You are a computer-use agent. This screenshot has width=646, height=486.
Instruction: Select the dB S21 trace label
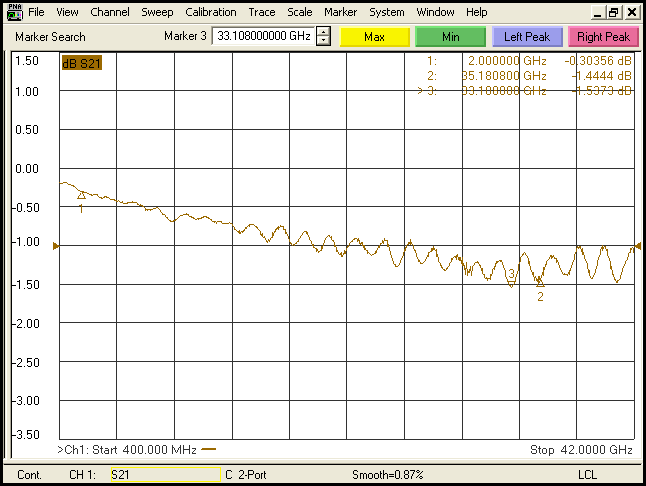coord(81,62)
